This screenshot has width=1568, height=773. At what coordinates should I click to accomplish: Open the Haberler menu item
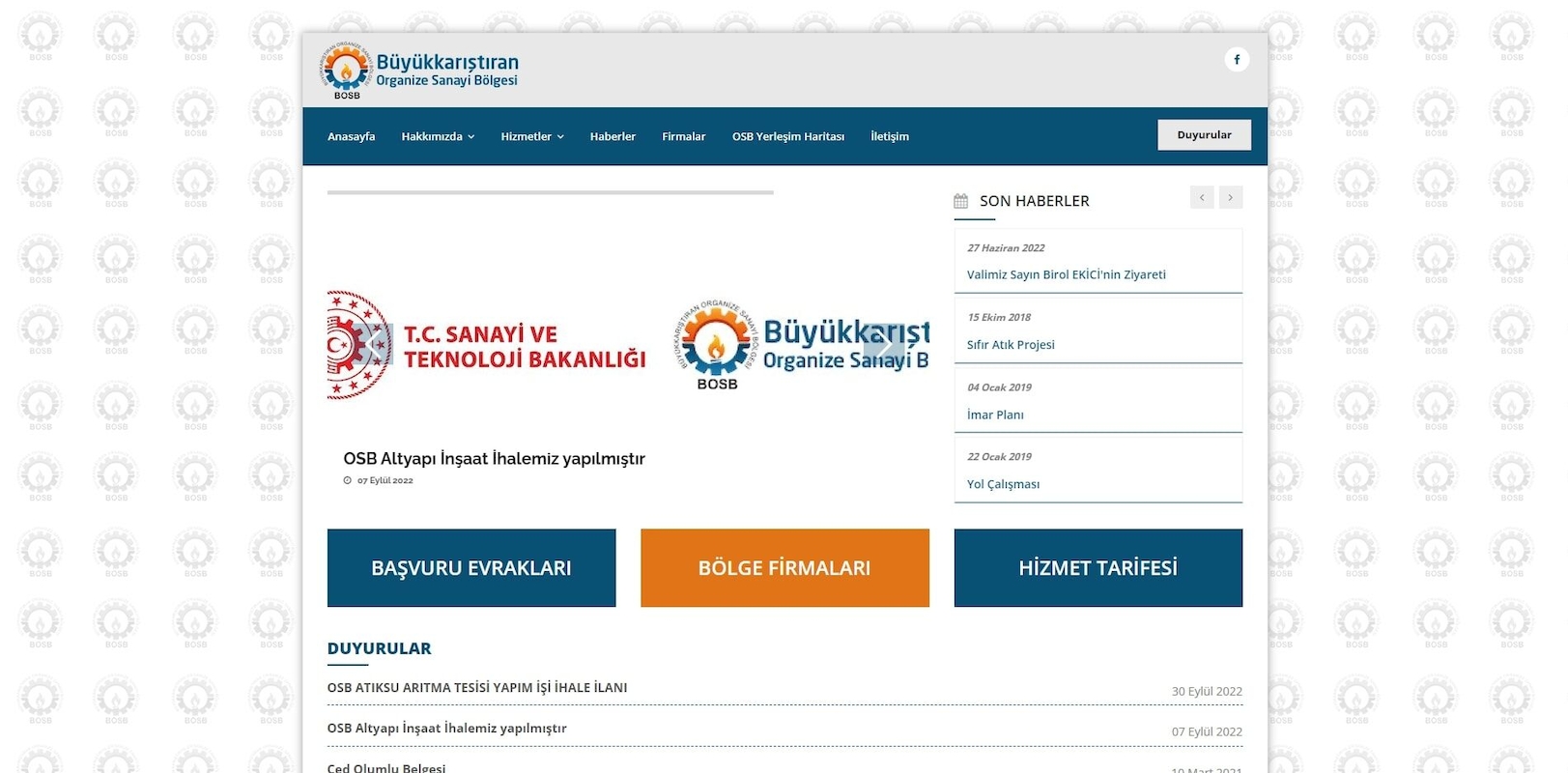(x=613, y=136)
